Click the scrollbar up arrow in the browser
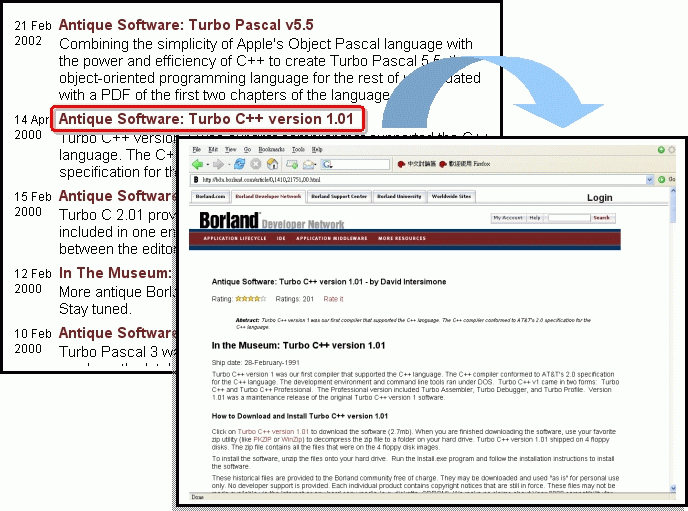The image size is (688, 511). click(x=673, y=191)
